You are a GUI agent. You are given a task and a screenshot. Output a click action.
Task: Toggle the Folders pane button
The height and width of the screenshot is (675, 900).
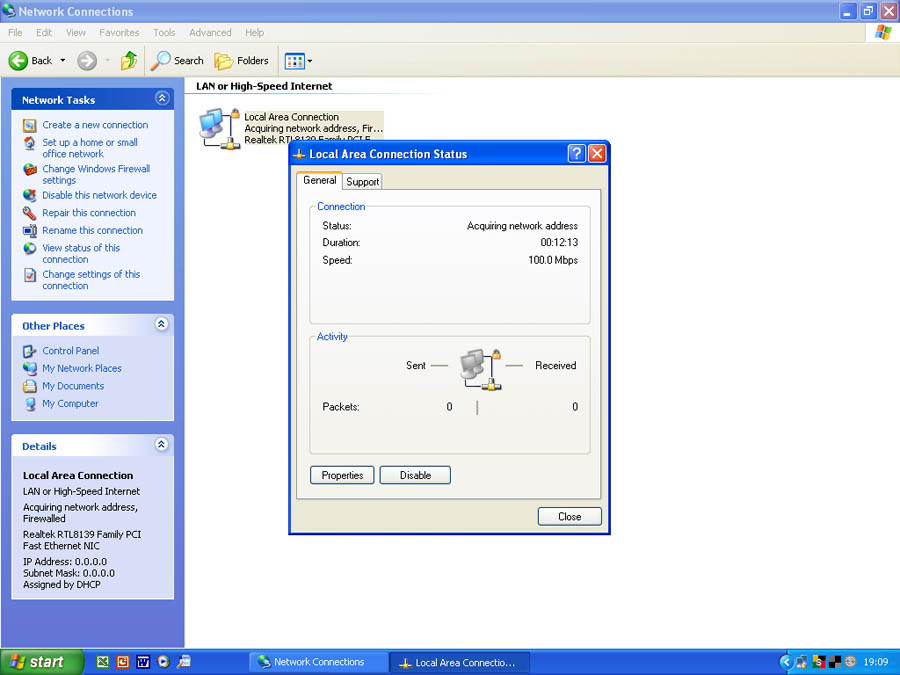(x=241, y=61)
